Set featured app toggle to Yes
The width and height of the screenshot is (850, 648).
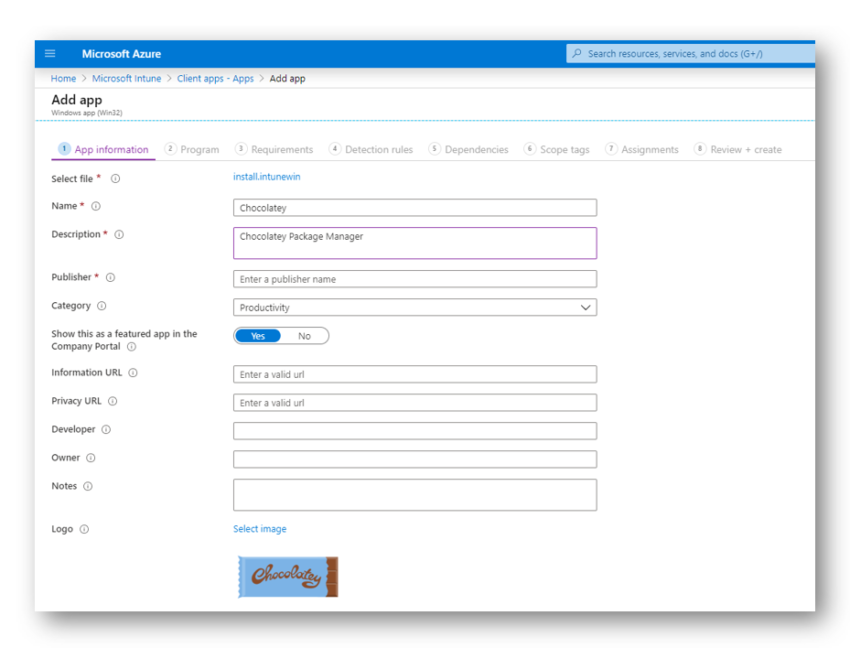[258, 336]
